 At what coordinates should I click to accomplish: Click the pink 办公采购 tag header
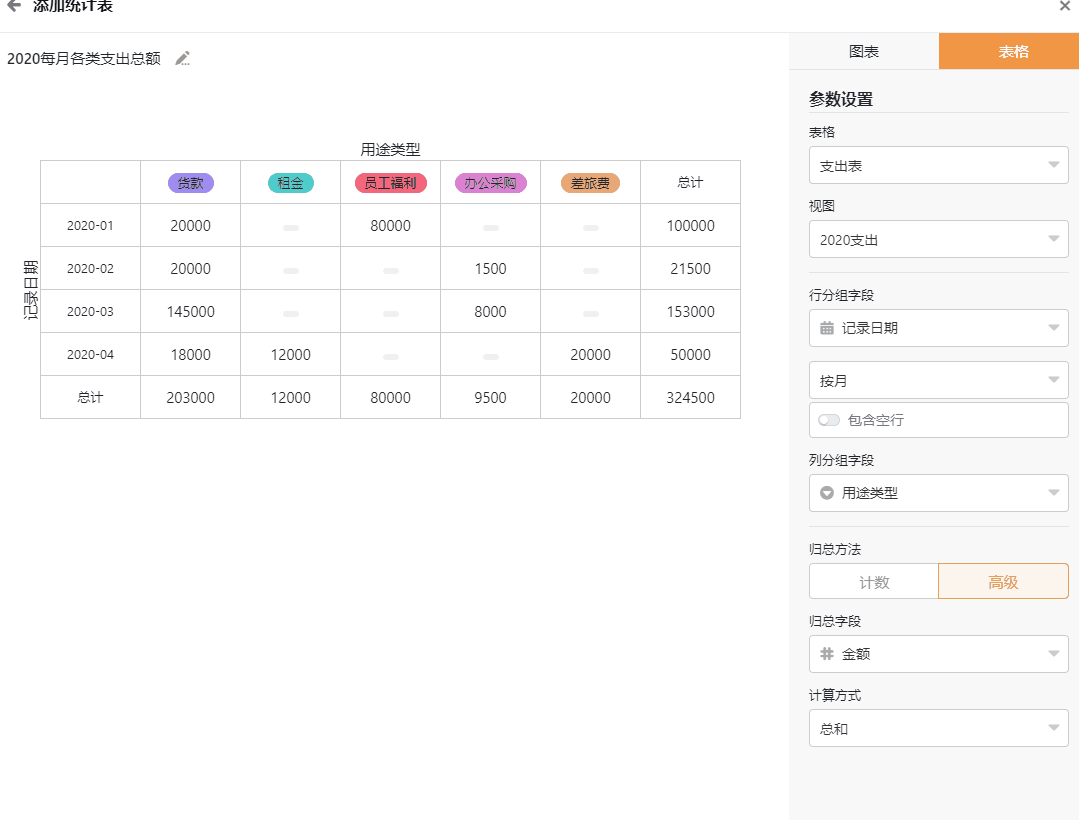coord(491,183)
